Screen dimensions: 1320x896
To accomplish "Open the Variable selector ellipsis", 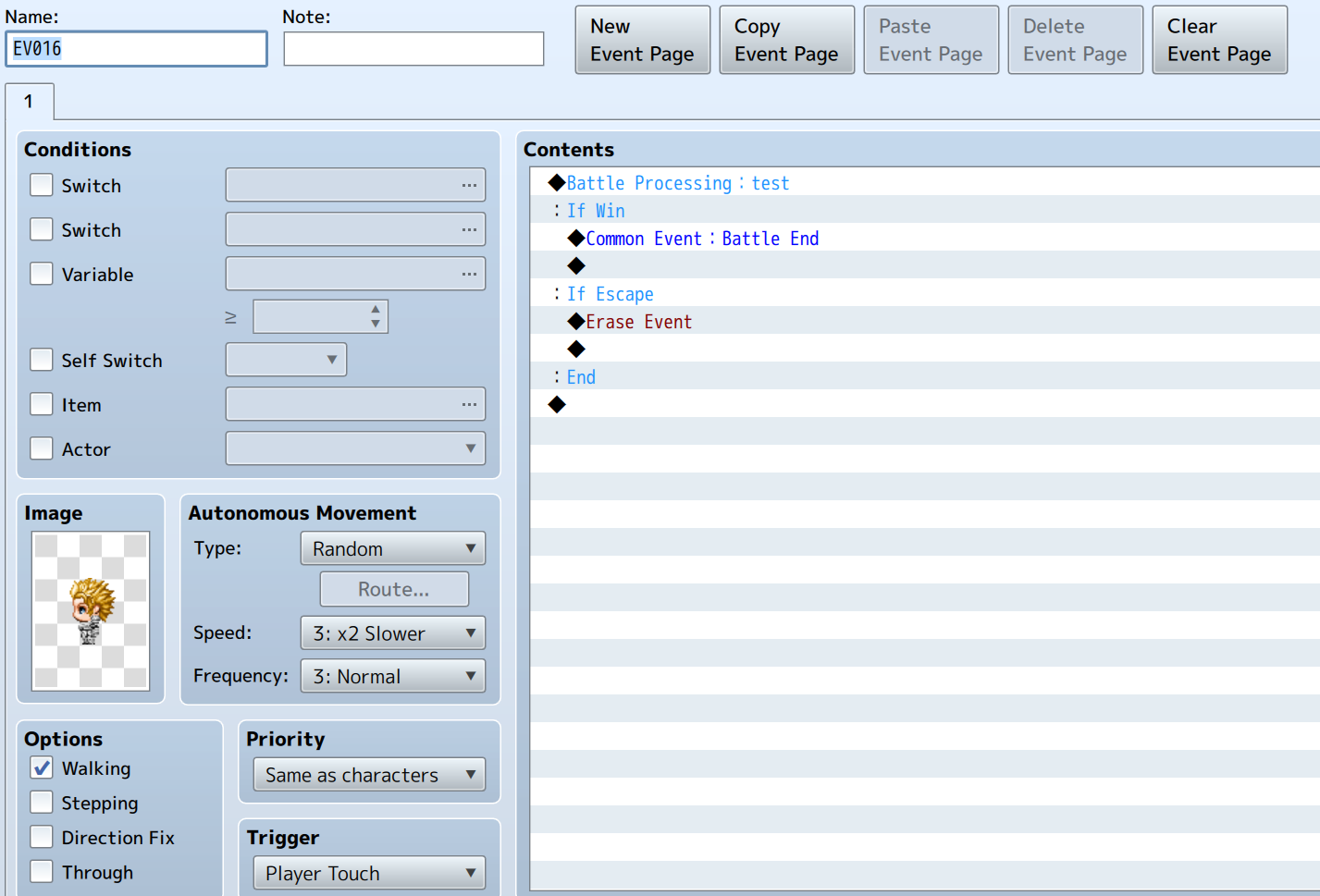I will pos(469,275).
